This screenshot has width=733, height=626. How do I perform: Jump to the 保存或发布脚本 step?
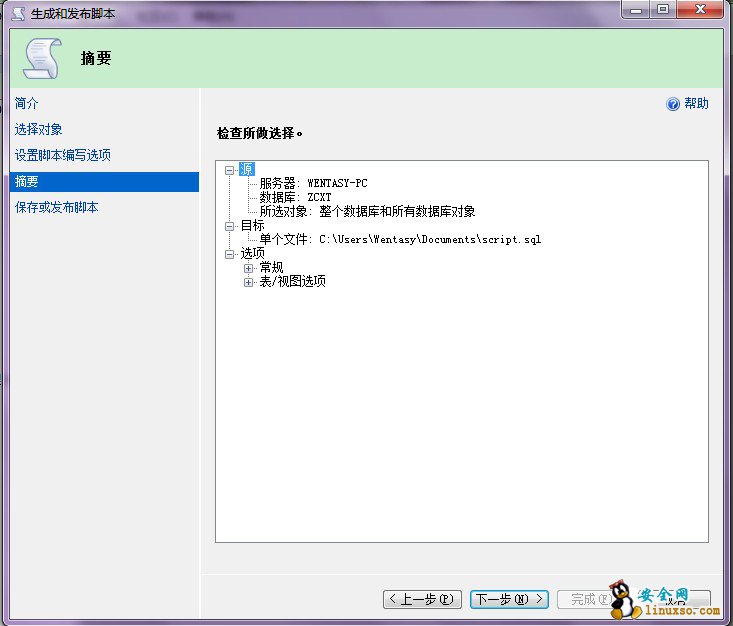tap(57, 207)
